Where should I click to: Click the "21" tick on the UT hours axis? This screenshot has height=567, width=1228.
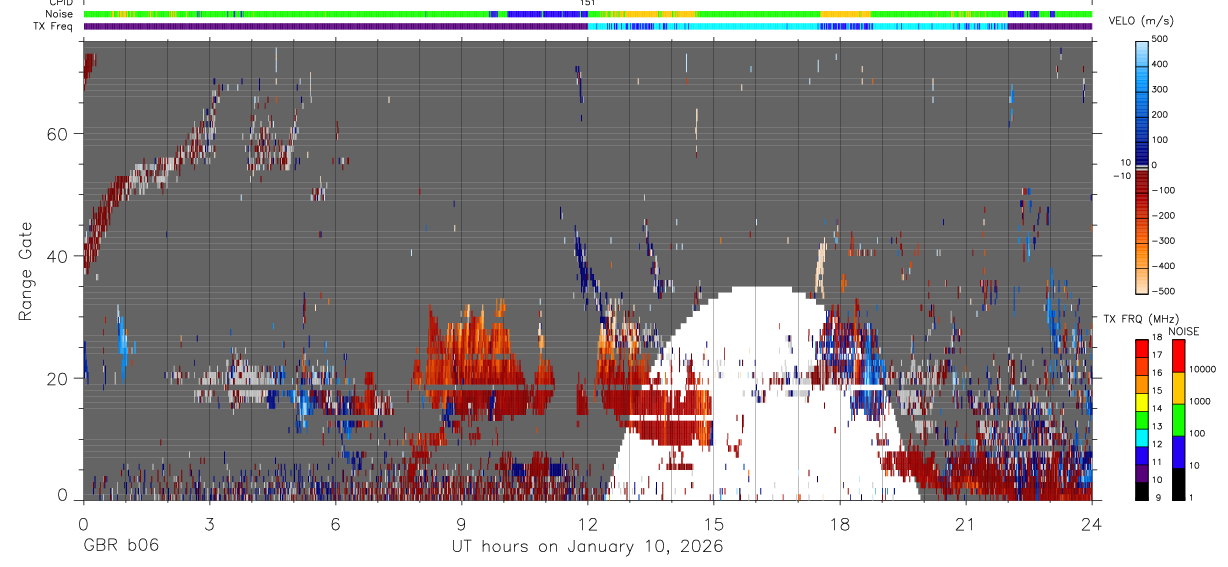[965, 524]
